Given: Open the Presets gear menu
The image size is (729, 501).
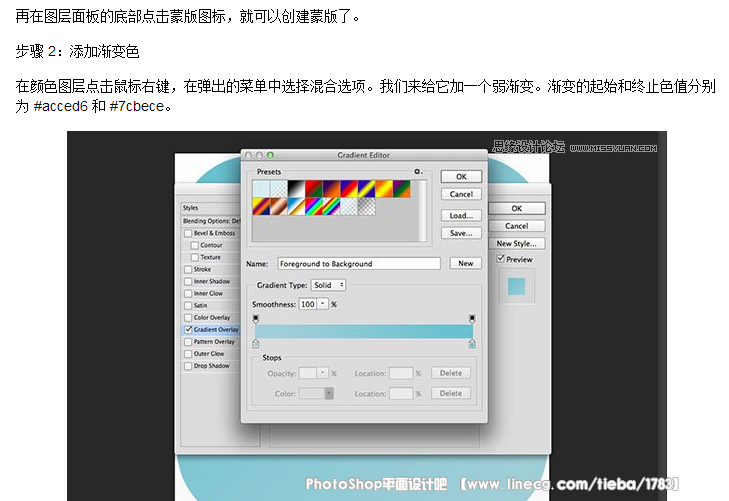Looking at the screenshot, I should [419, 172].
